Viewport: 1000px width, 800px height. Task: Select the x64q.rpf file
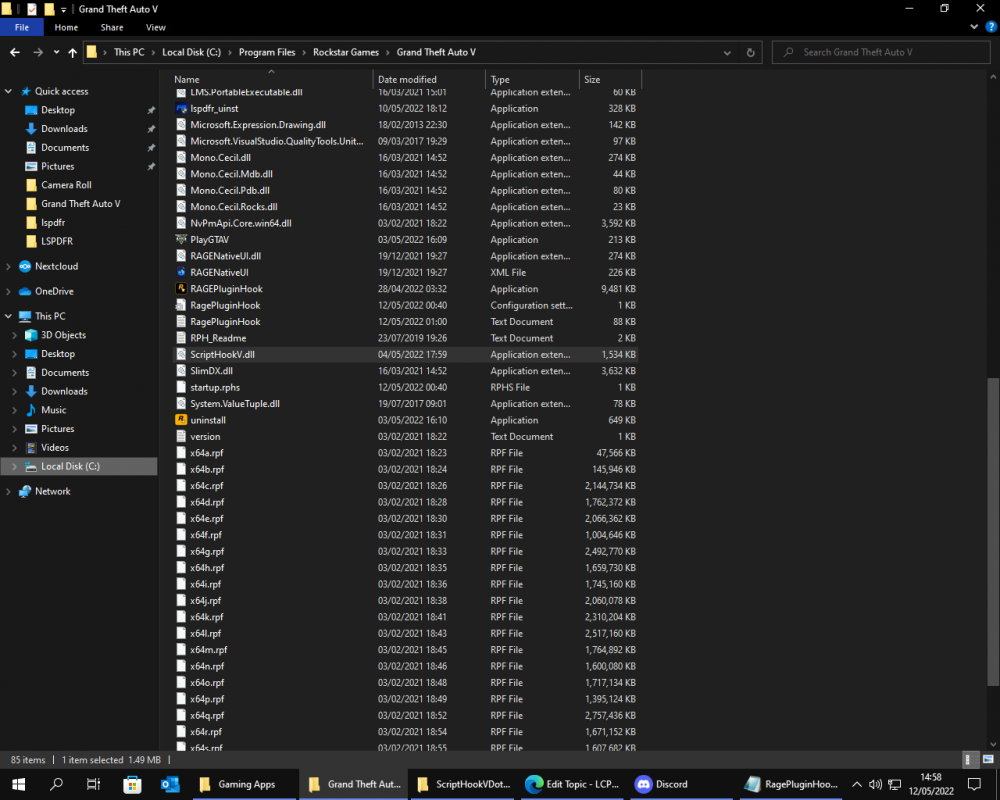pyautogui.click(x=406, y=715)
